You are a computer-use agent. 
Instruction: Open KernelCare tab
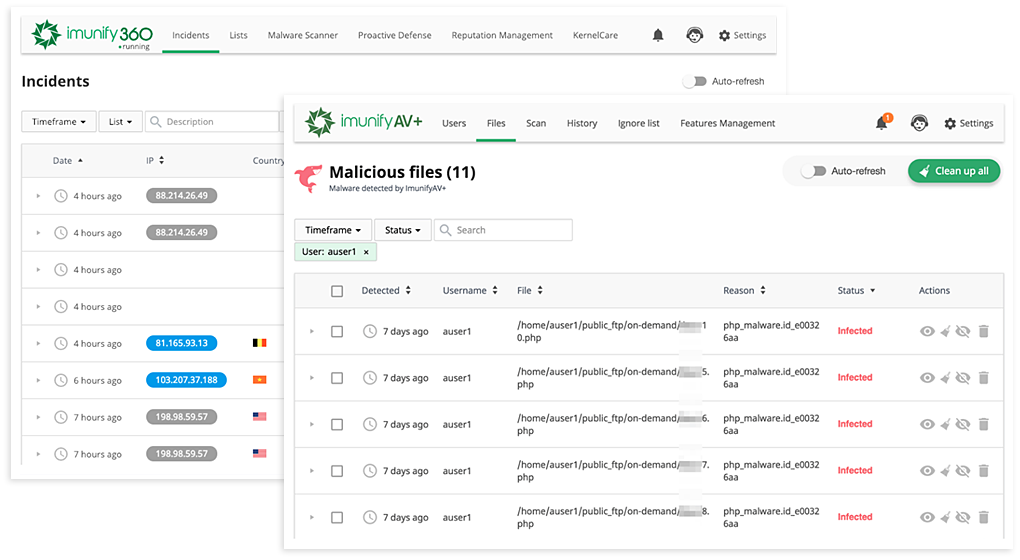click(595, 35)
